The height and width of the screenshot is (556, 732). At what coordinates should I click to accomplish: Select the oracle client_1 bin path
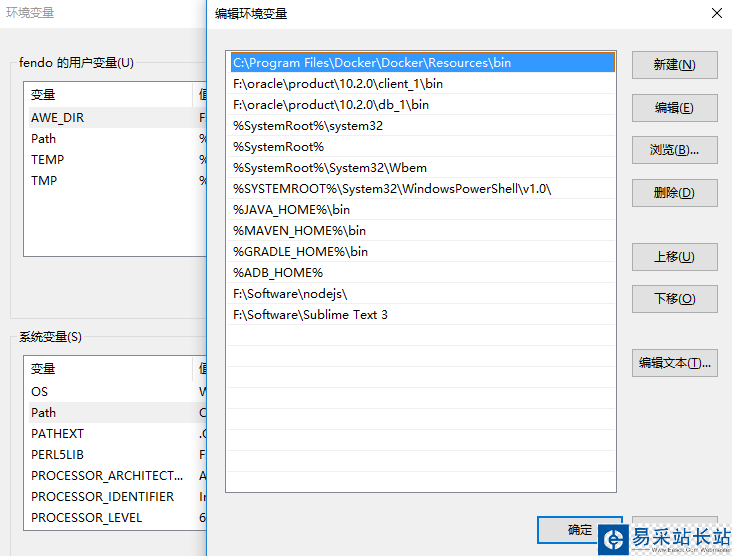pyautogui.click(x=422, y=84)
